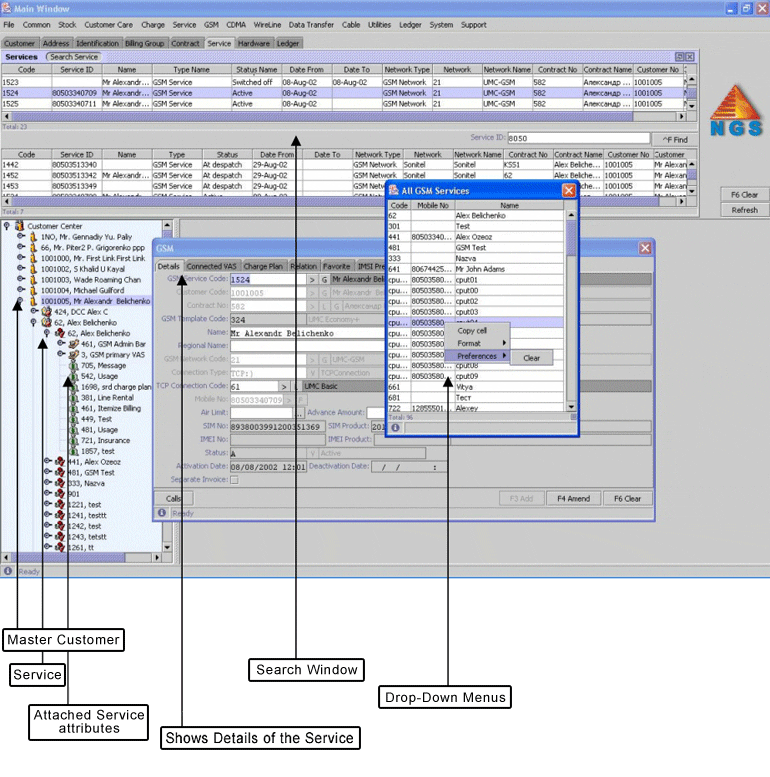The height and width of the screenshot is (777, 770).
Task: Click info icon in Main Window status bar
Action: tap(8, 571)
